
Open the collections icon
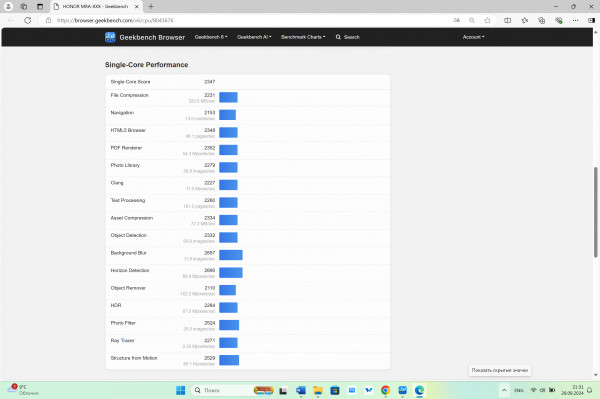[x=541, y=20]
